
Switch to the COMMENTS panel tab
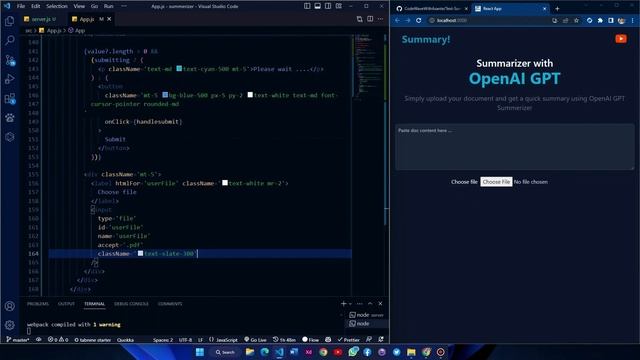point(170,304)
